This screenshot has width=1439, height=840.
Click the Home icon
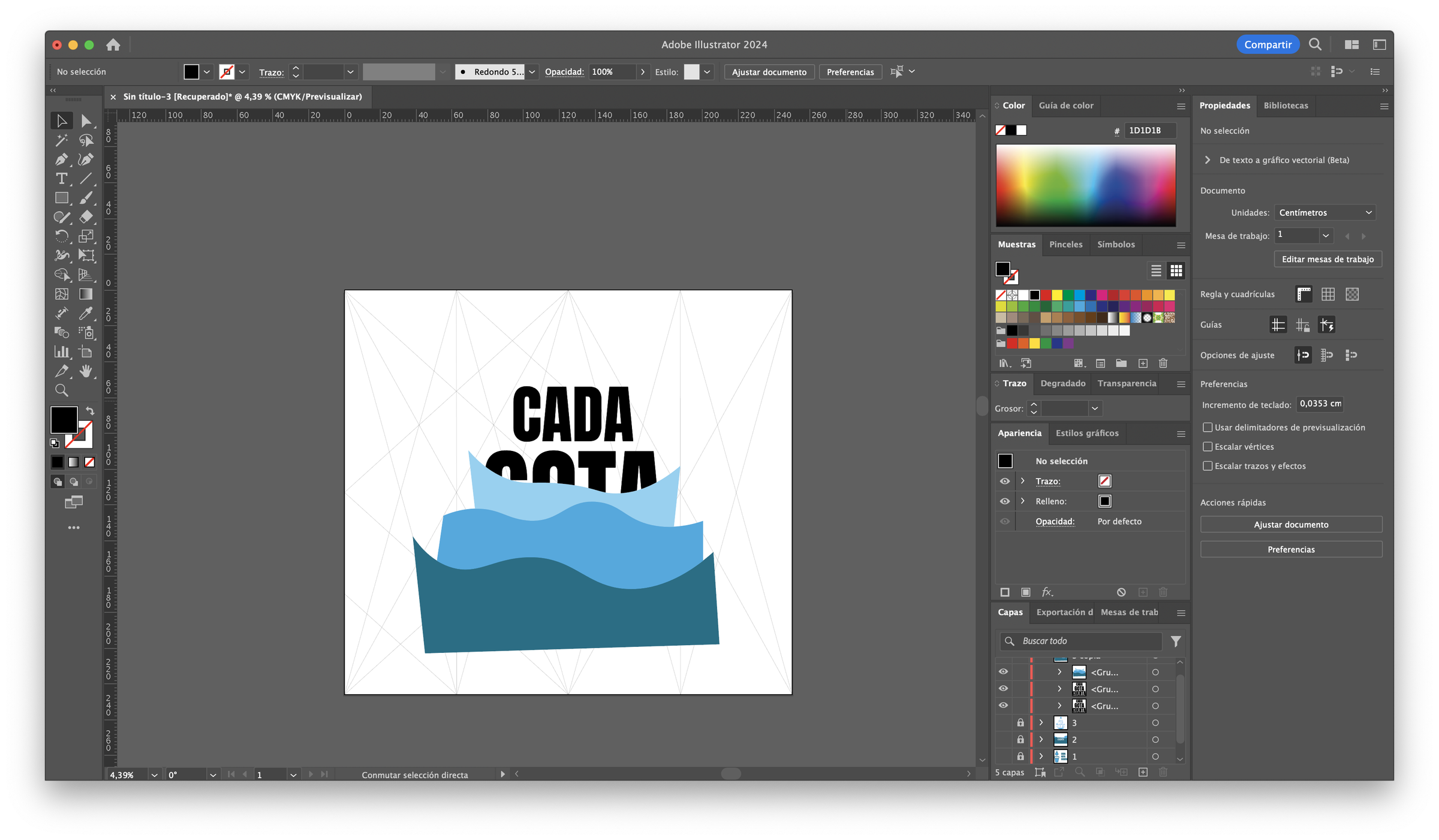pos(113,45)
